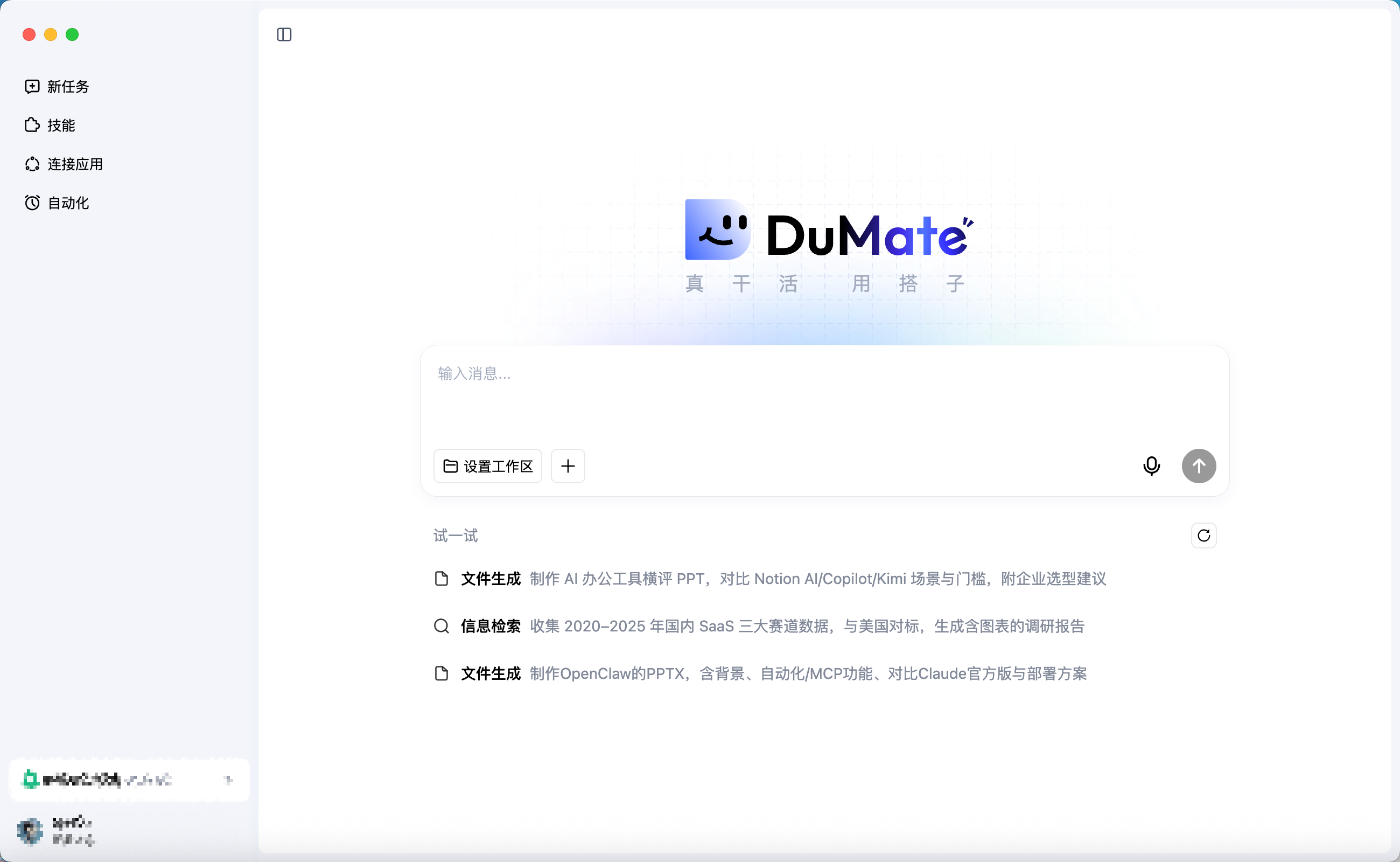Screen dimensions: 1400x862
Task: Click the 新任务 plus icon
Action: coord(32,86)
